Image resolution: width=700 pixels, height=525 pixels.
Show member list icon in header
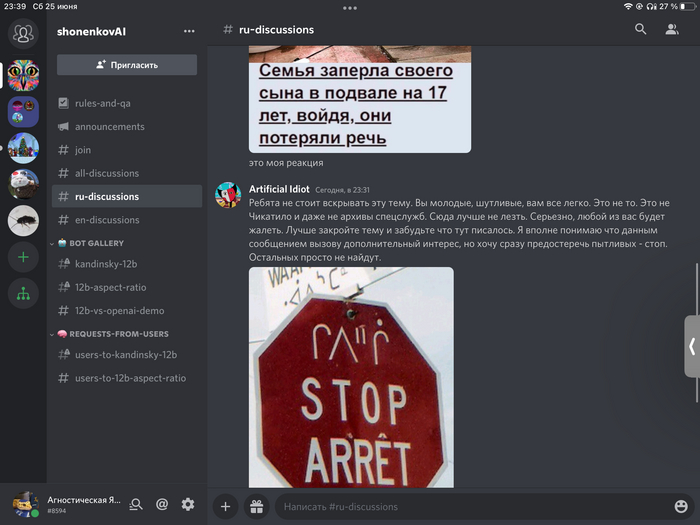(672, 30)
